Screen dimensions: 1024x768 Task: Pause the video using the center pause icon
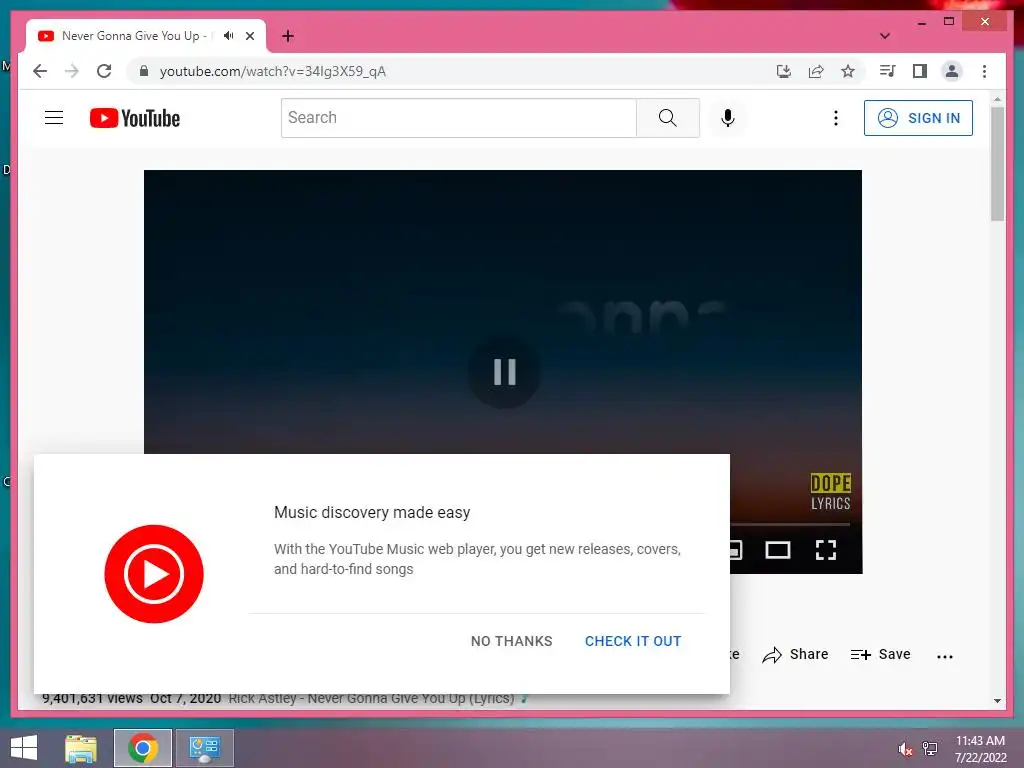[x=504, y=372]
